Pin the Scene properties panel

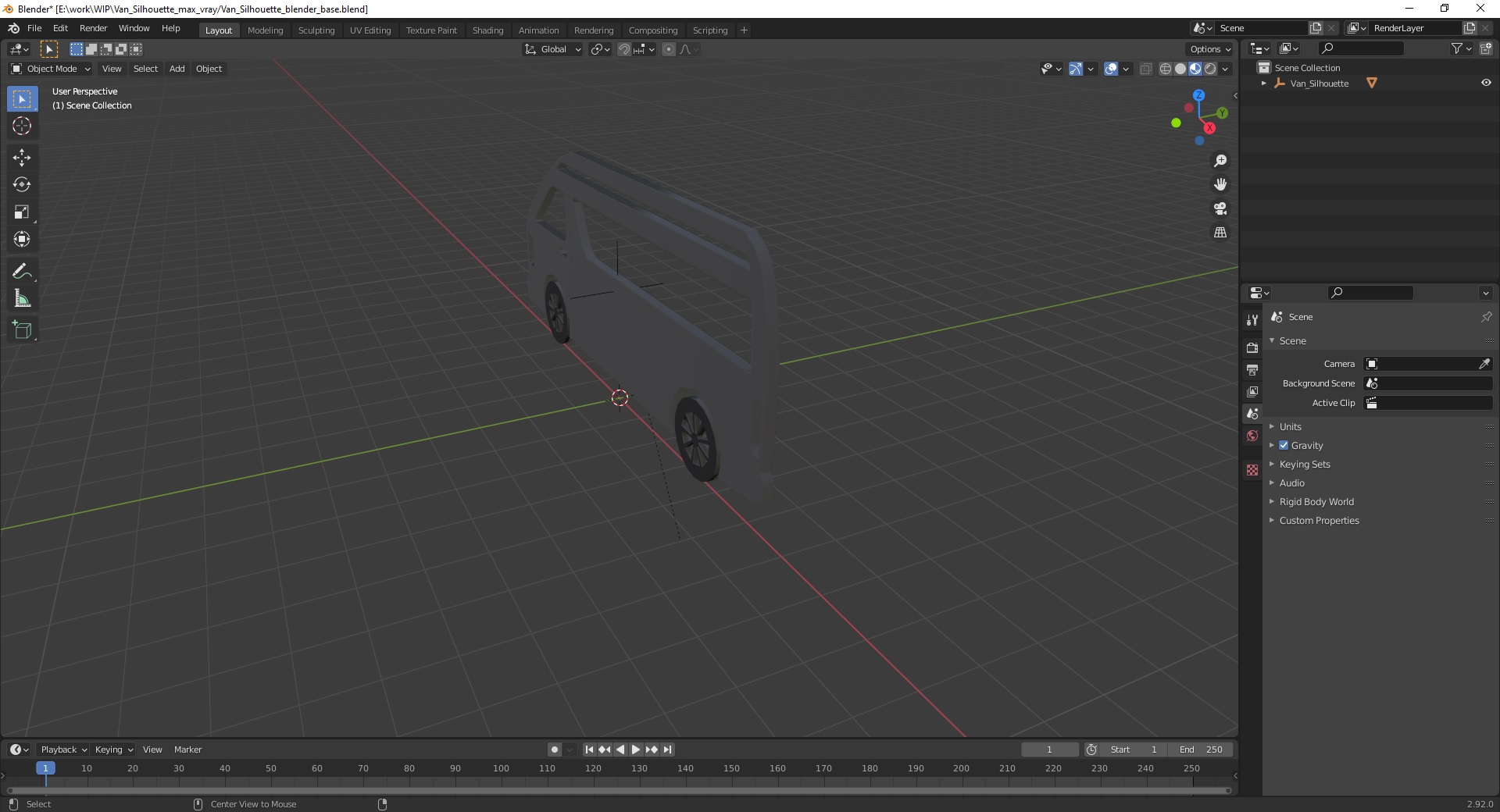coord(1486,317)
